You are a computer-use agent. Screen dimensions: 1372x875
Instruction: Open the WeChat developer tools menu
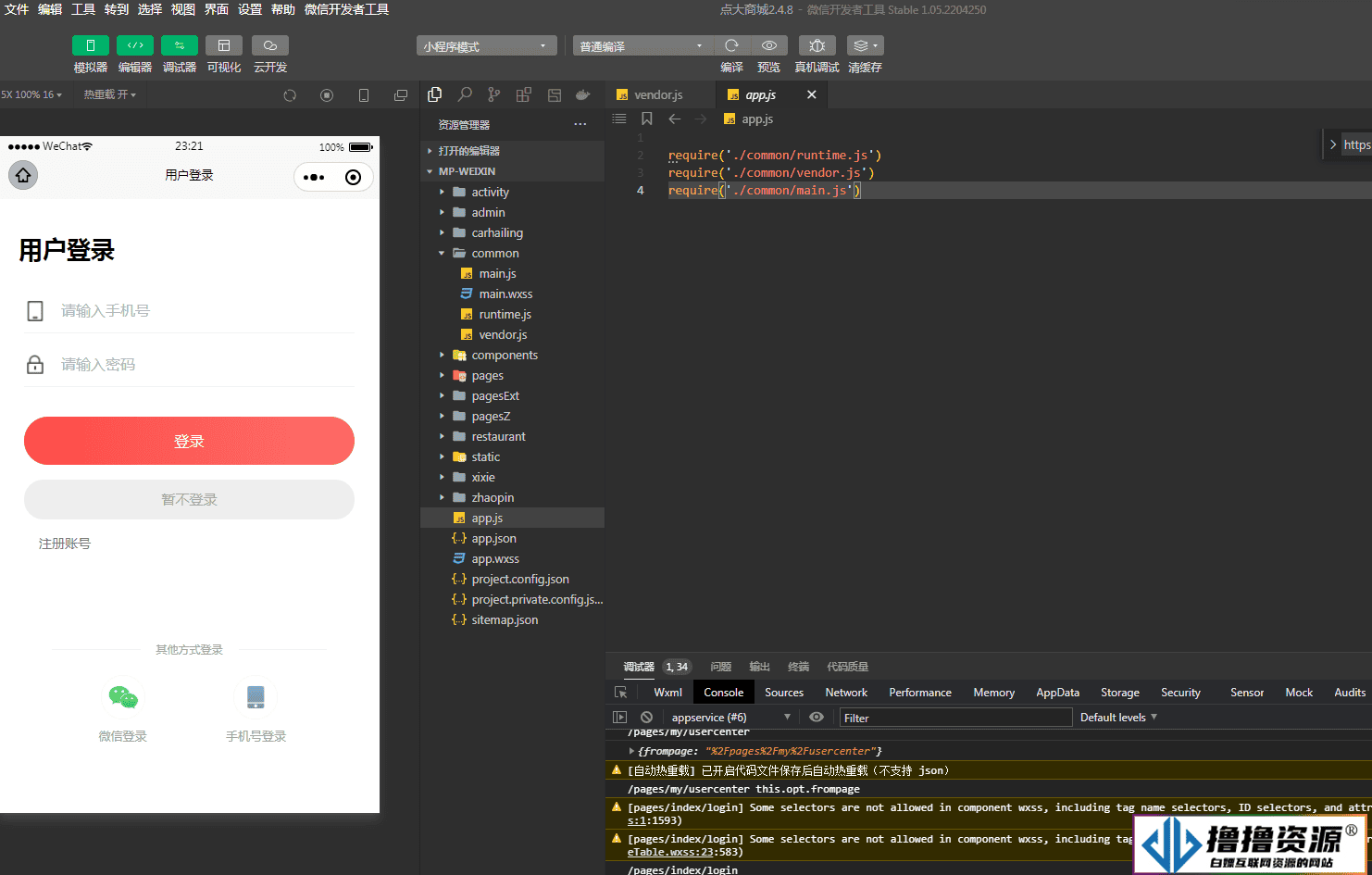[347, 9]
